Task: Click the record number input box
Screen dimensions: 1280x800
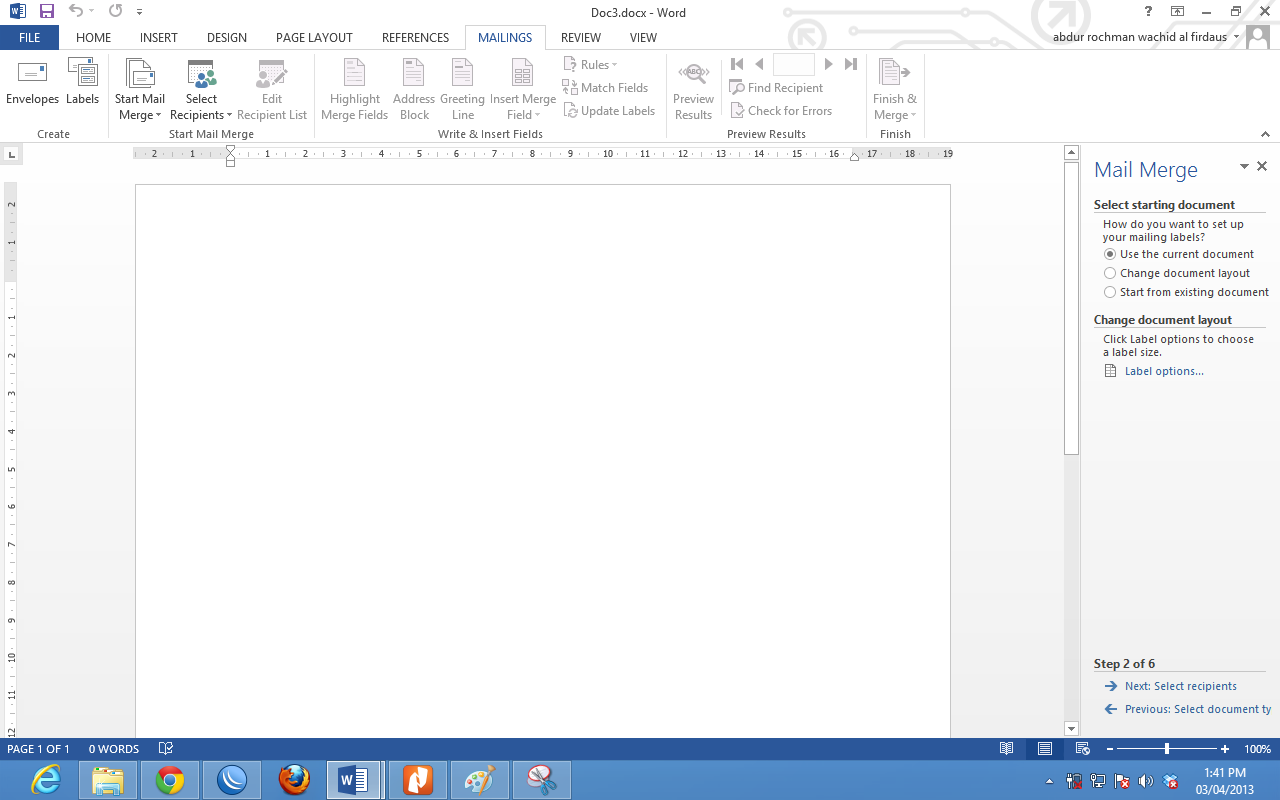Action: pos(794,64)
